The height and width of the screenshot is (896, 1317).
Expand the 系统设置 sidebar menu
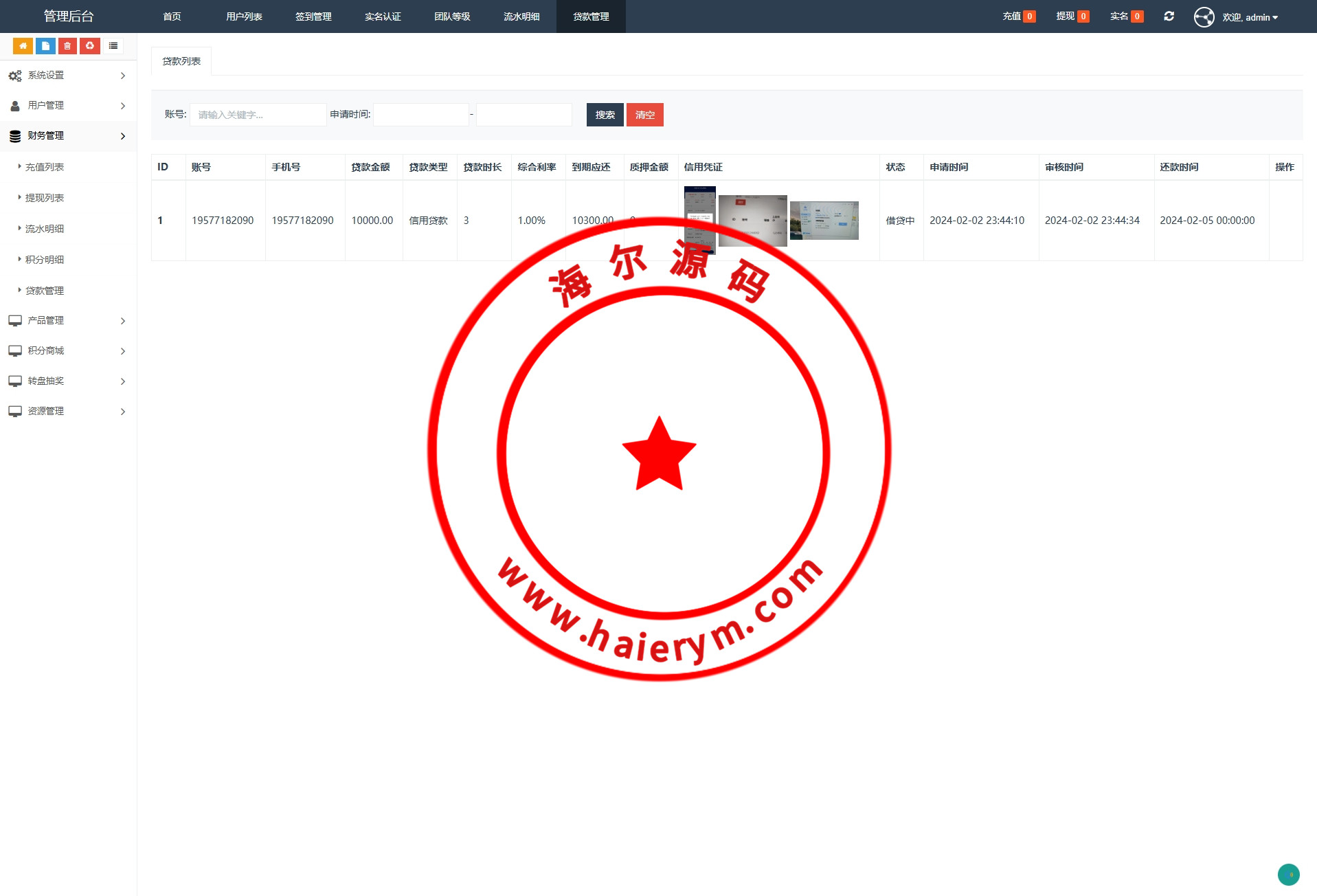coord(68,76)
